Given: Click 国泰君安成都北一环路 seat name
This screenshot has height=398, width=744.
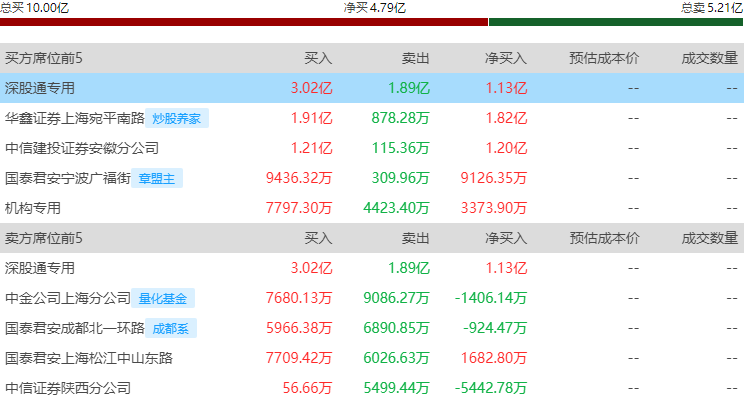Looking at the screenshot, I should [x=74, y=328].
